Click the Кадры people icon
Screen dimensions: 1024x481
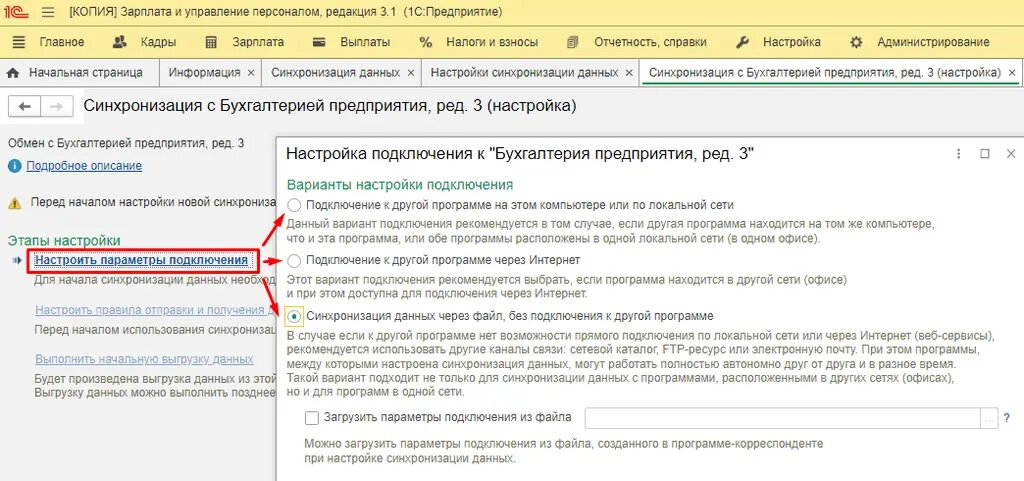pyautogui.click(x=120, y=42)
